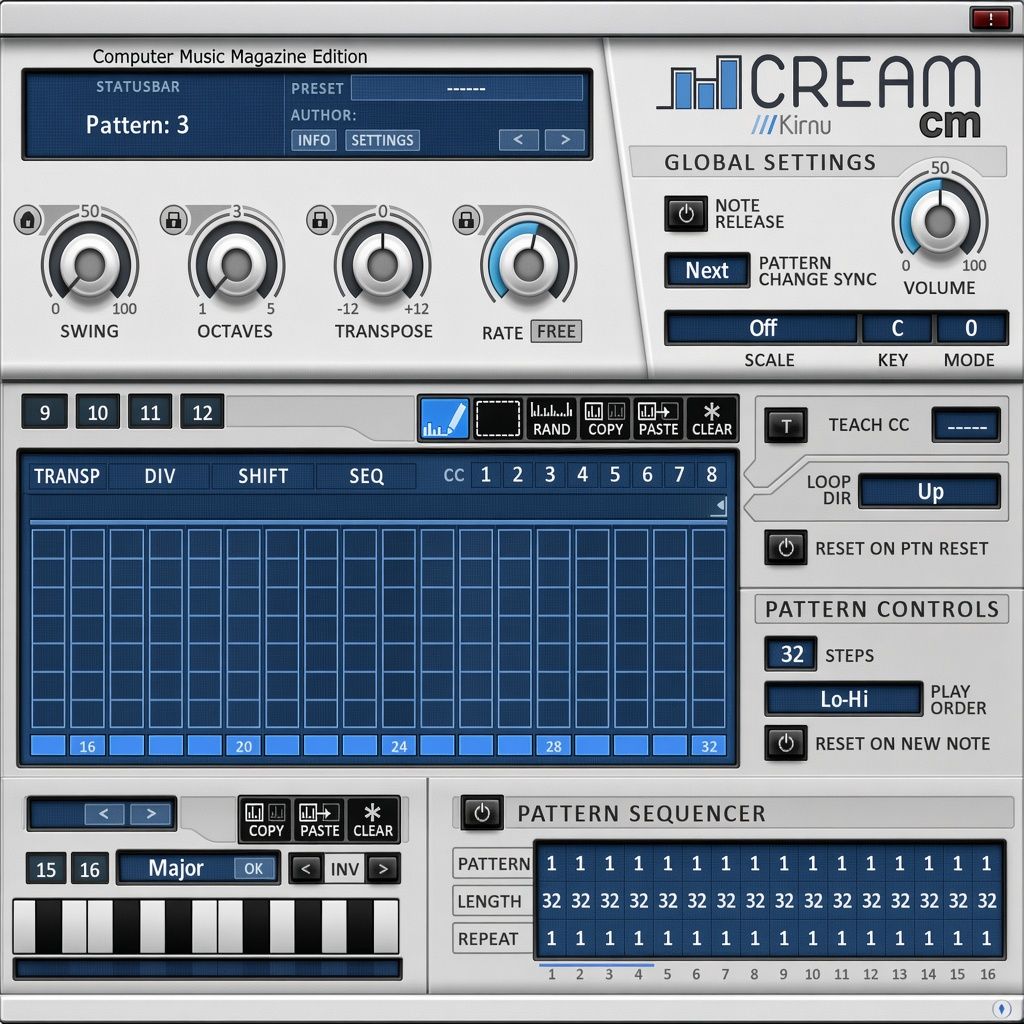Toggle step 32 at the grid bottom
The width and height of the screenshot is (1024, 1024).
click(x=709, y=746)
